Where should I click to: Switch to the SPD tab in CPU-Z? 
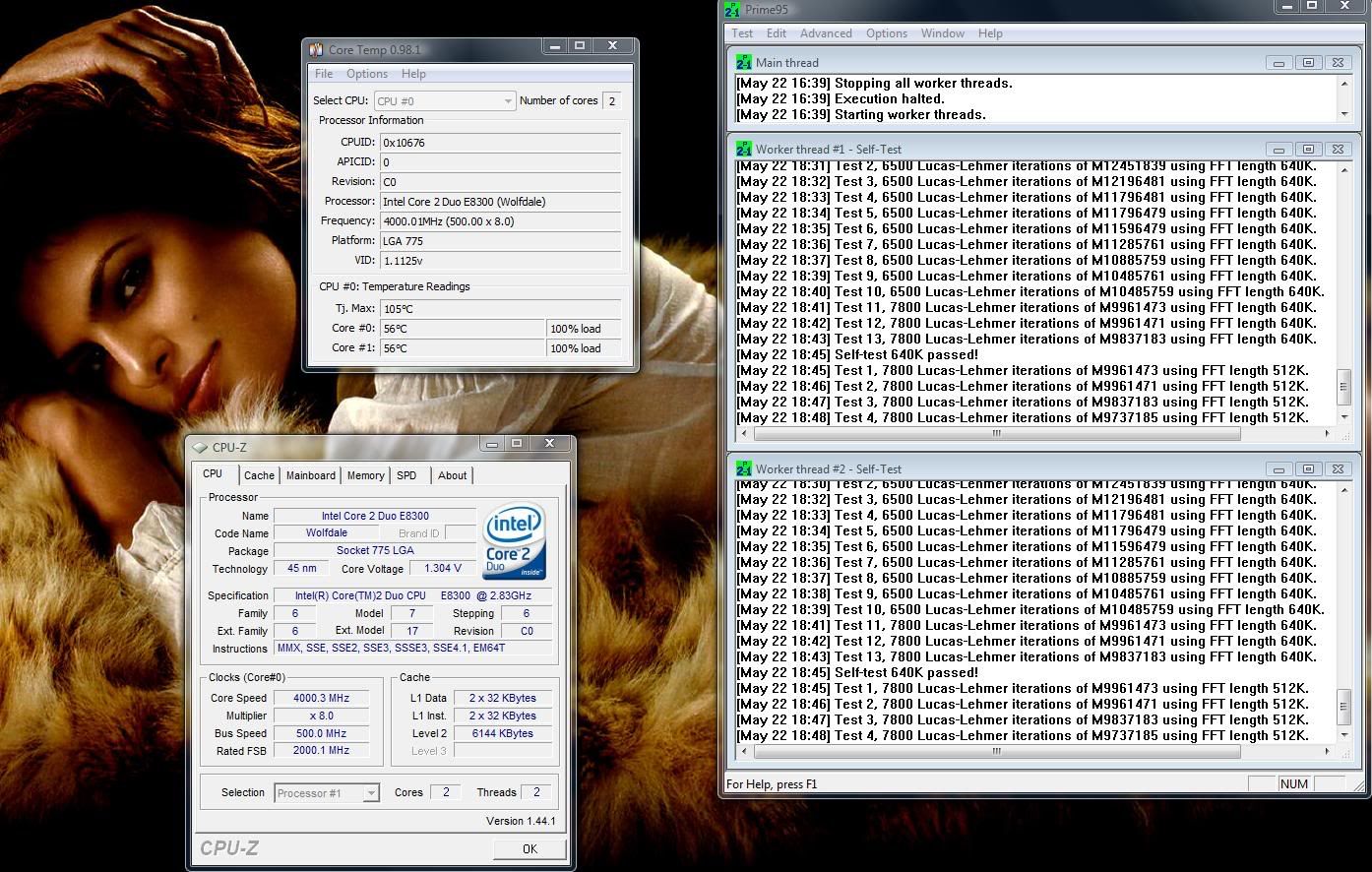click(x=406, y=475)
